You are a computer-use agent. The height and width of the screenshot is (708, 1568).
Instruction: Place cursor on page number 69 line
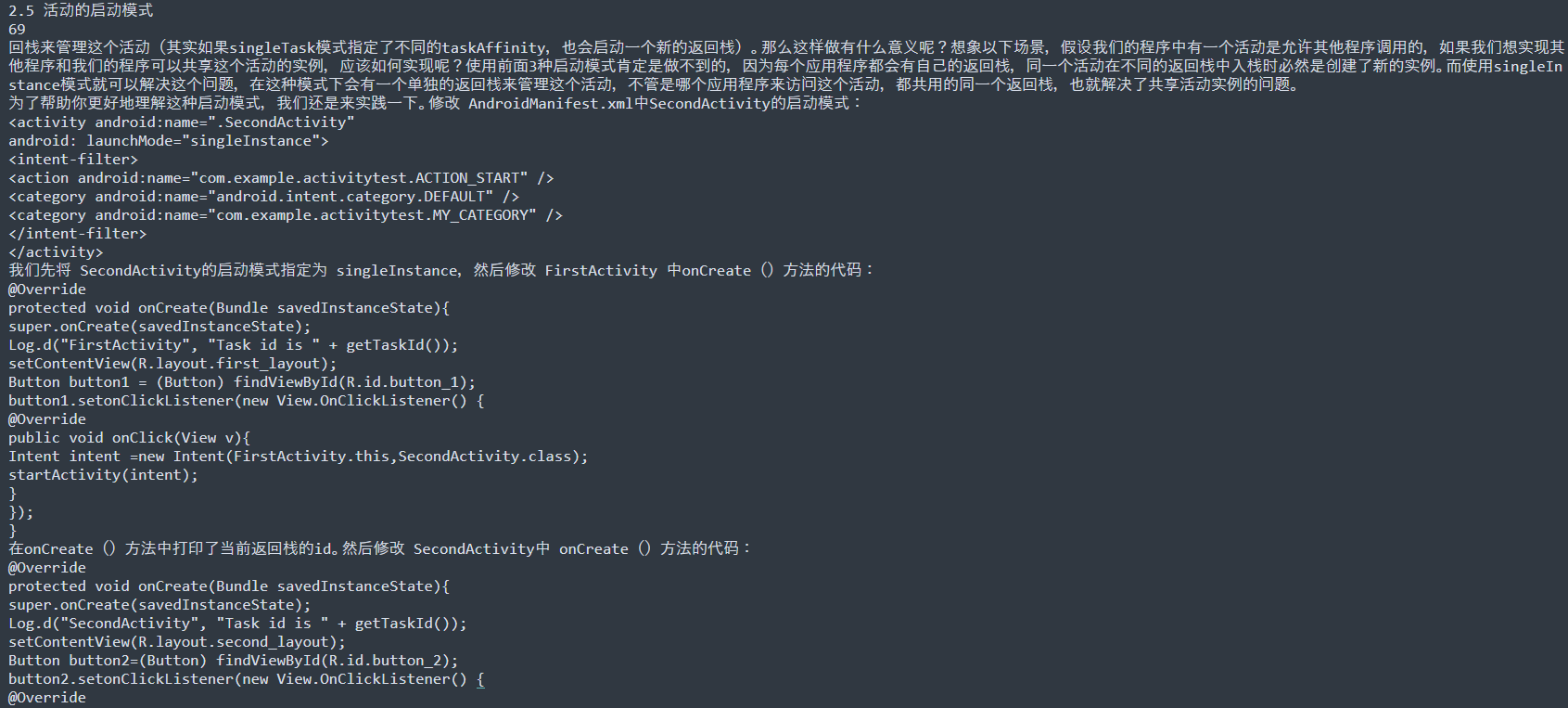coord(18,29)
